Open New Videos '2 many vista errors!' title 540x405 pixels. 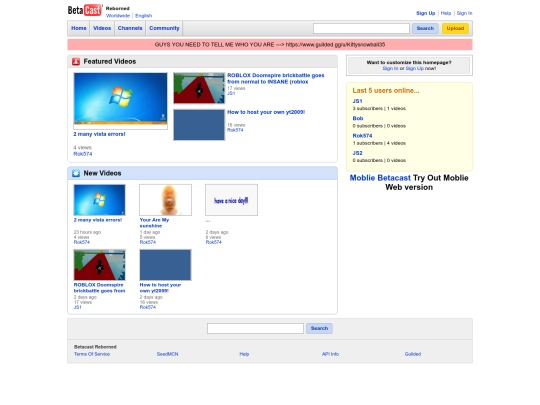click(x=98, y=220)
